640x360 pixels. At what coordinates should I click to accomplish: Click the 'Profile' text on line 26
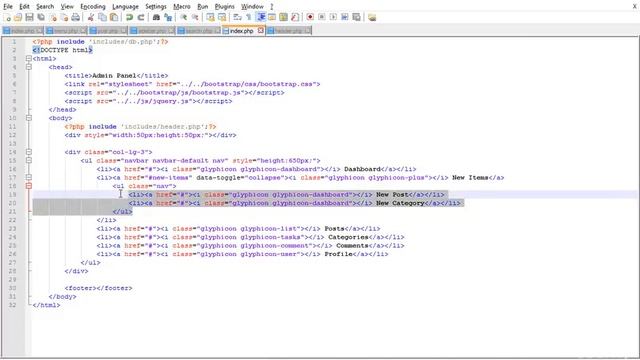tap(338, 254)
